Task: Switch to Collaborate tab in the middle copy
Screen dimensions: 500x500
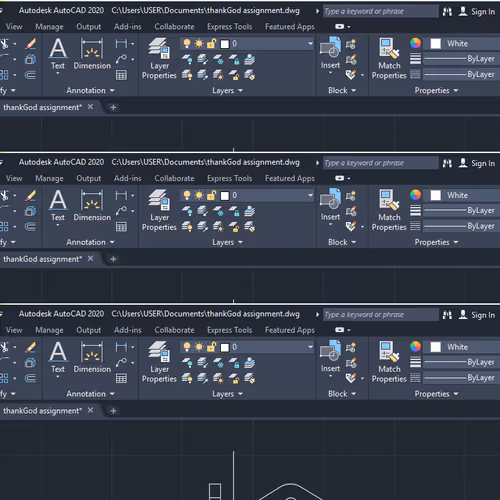Action: point(174,178)
